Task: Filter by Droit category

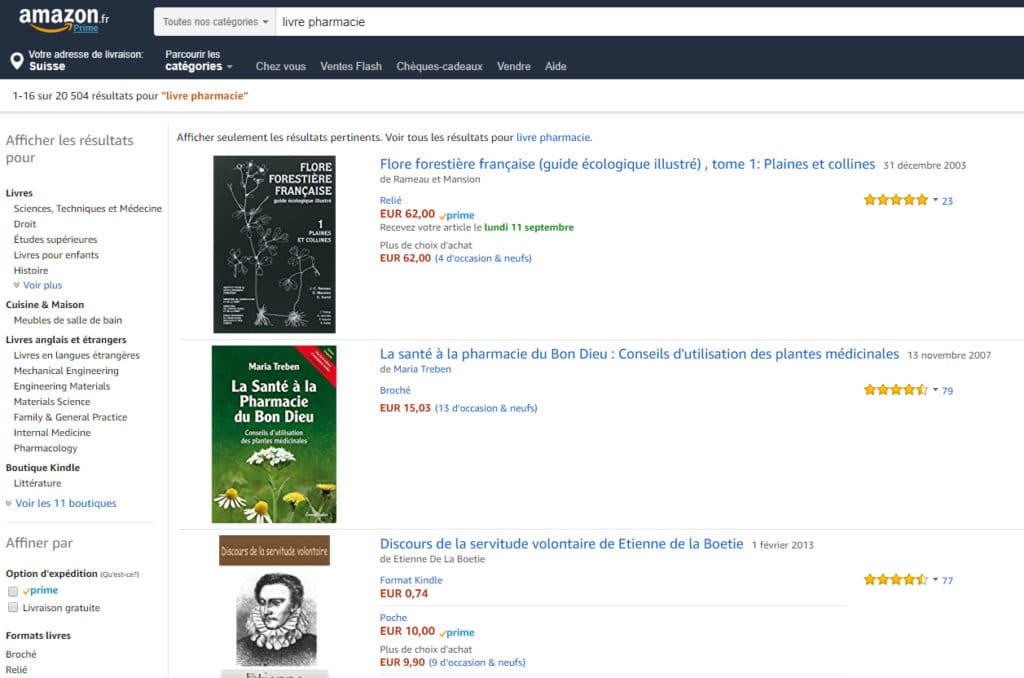Action: [25, 224]
